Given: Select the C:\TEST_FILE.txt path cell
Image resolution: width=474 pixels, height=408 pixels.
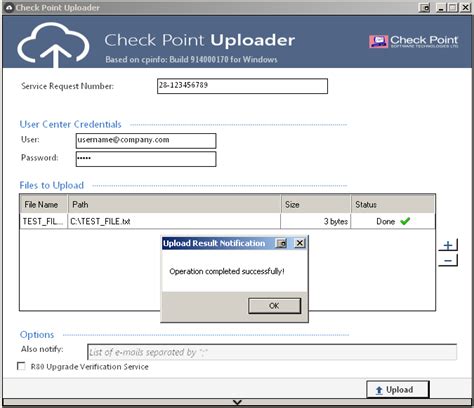Looking at the screenshot, I should click(174, 221).
